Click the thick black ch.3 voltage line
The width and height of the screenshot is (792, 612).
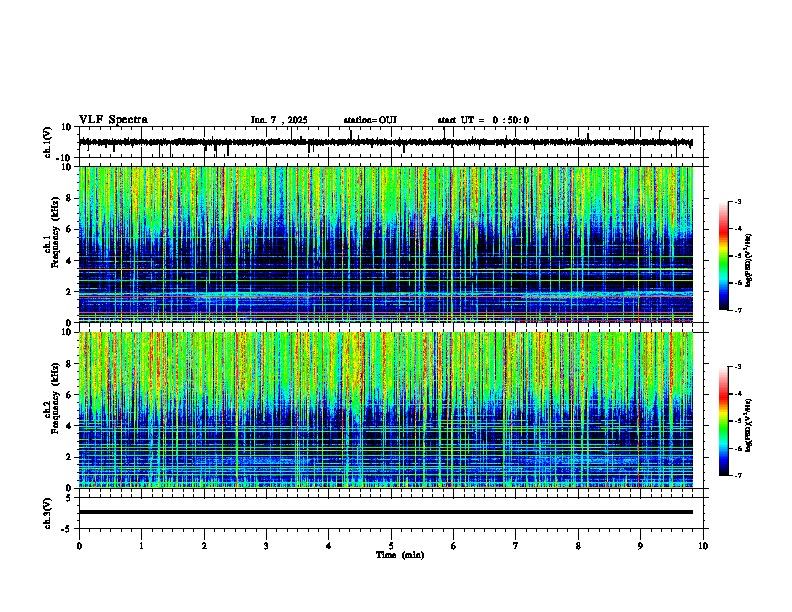386,512
